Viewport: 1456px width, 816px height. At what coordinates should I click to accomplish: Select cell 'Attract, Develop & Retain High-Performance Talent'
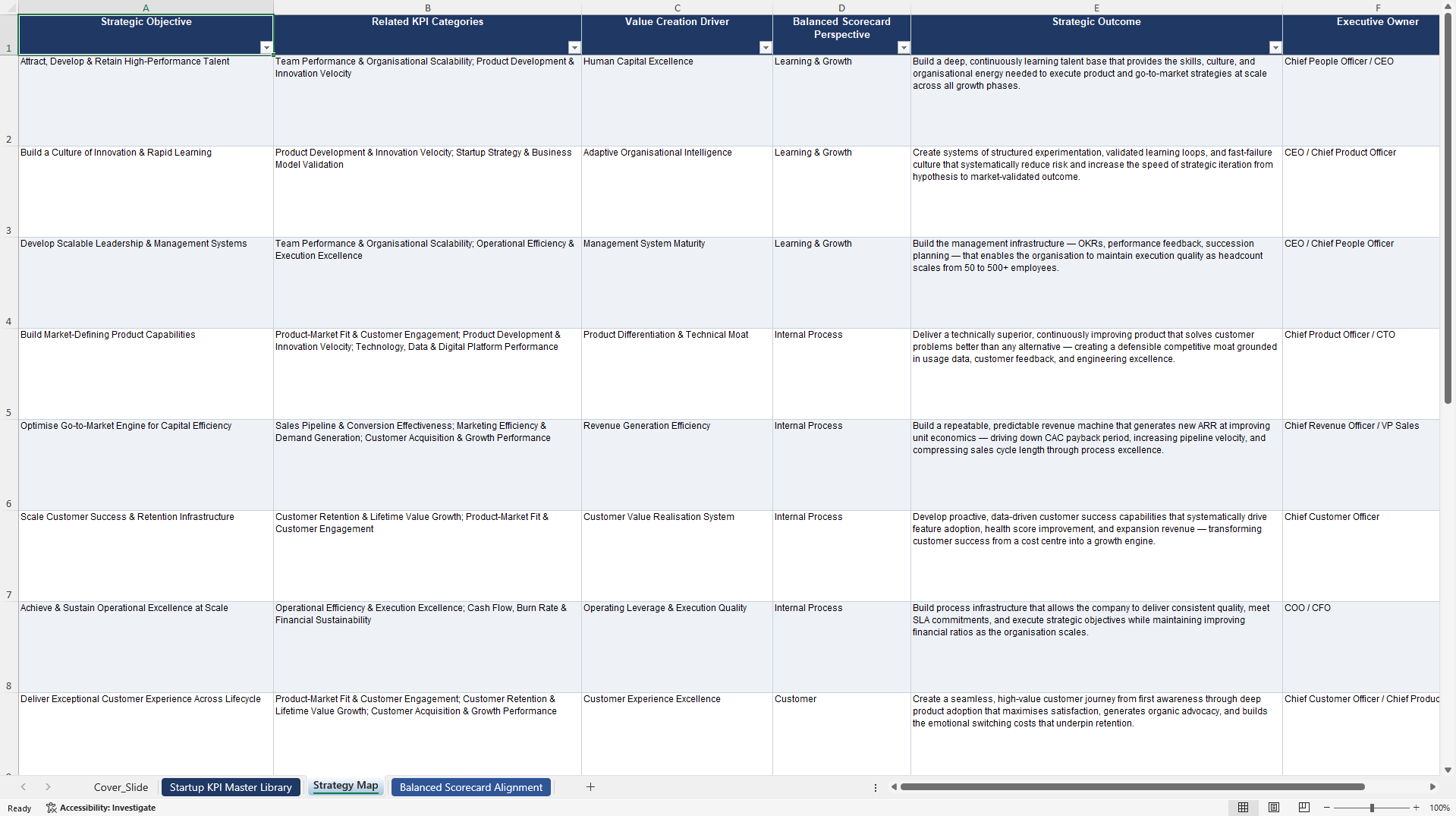pyautogui.click(x=146, y=100)
